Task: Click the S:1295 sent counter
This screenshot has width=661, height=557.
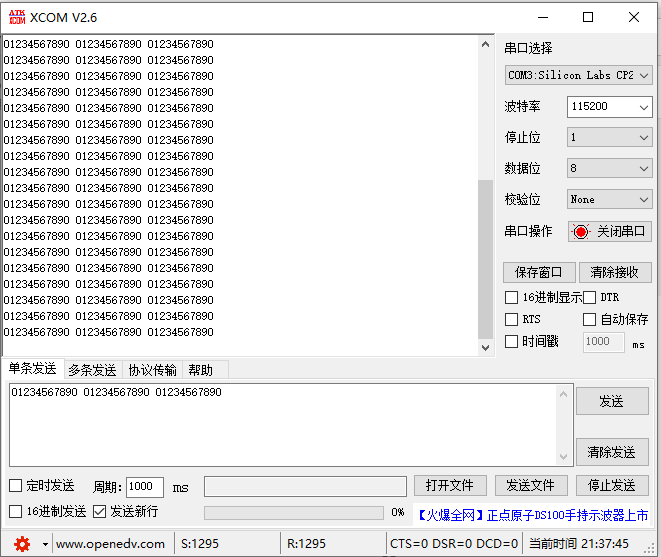Action: 200,544
